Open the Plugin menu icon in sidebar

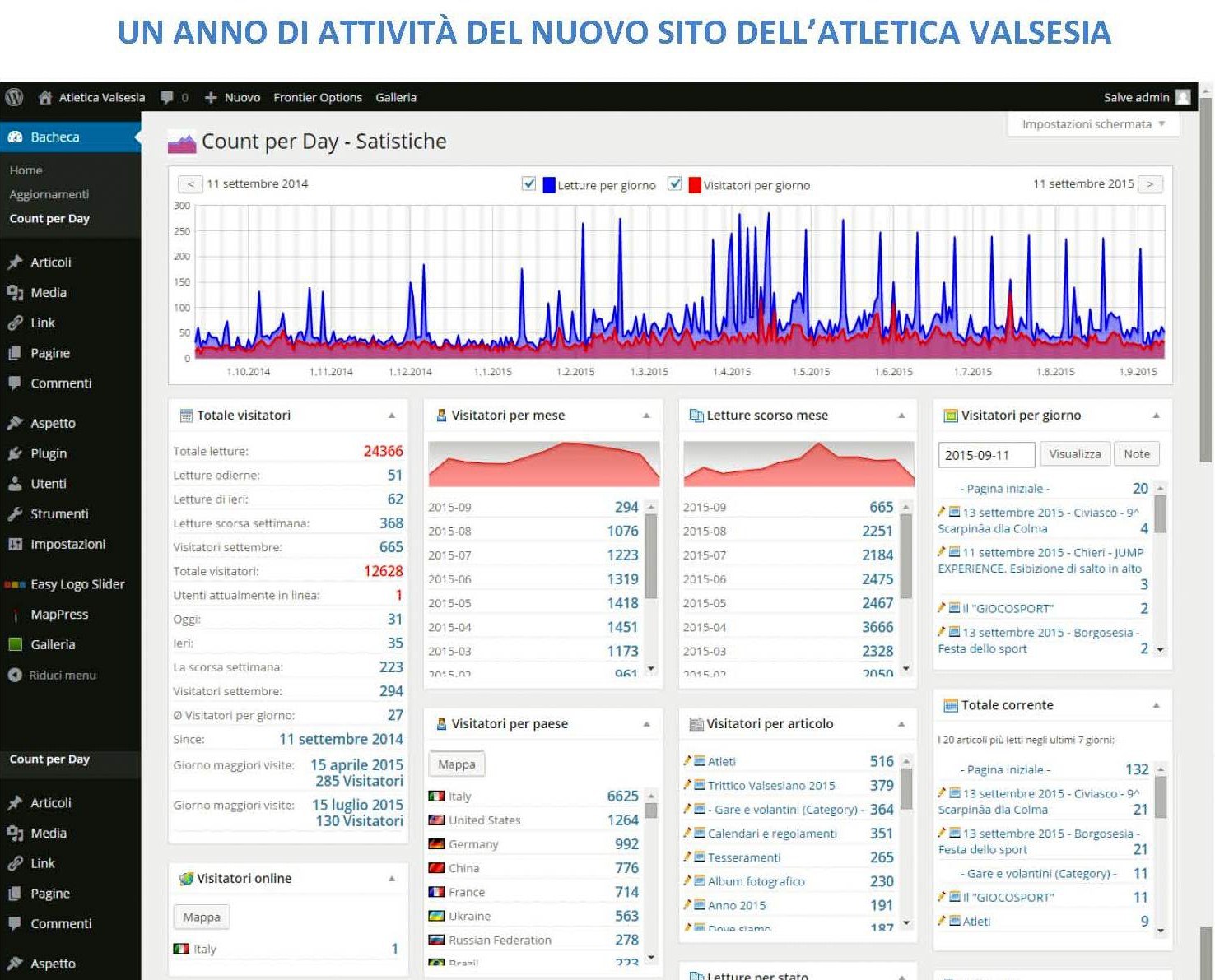pos(15,453)
